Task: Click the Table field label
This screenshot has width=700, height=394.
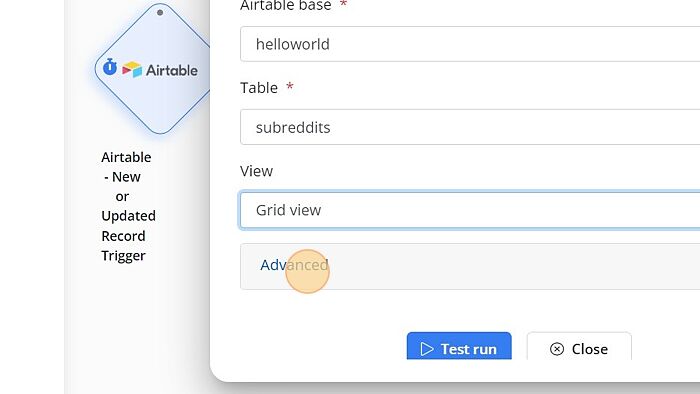Action: point(259,88)
